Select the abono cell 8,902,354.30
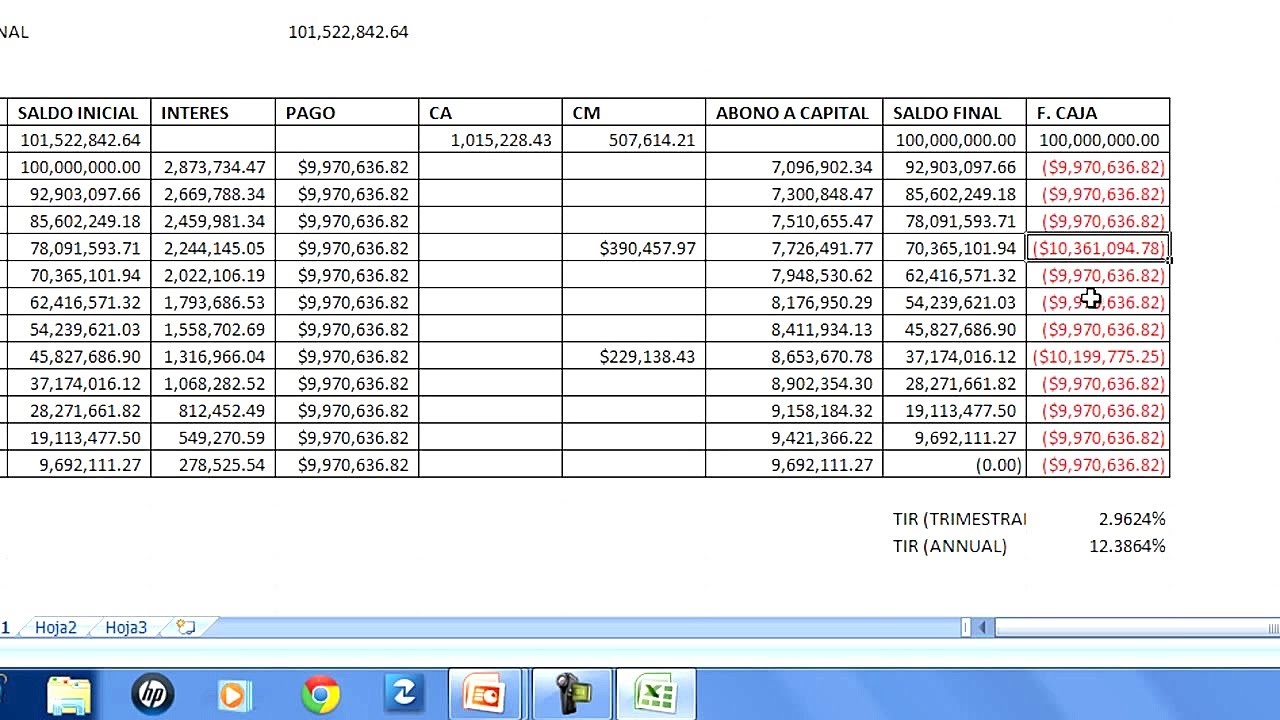 [x=794, y=383]
